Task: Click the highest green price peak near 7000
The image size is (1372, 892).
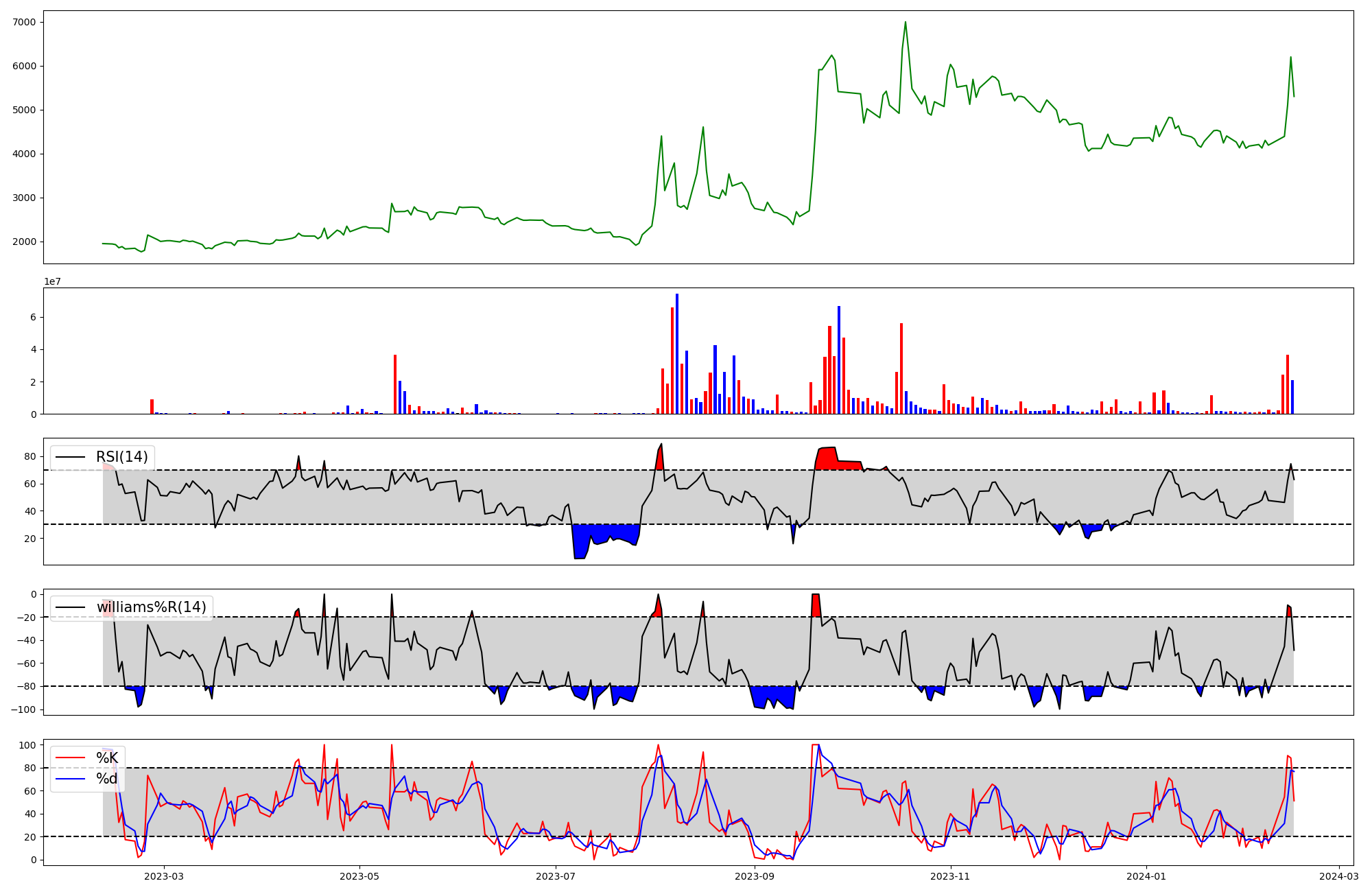Action: point(905,23)
